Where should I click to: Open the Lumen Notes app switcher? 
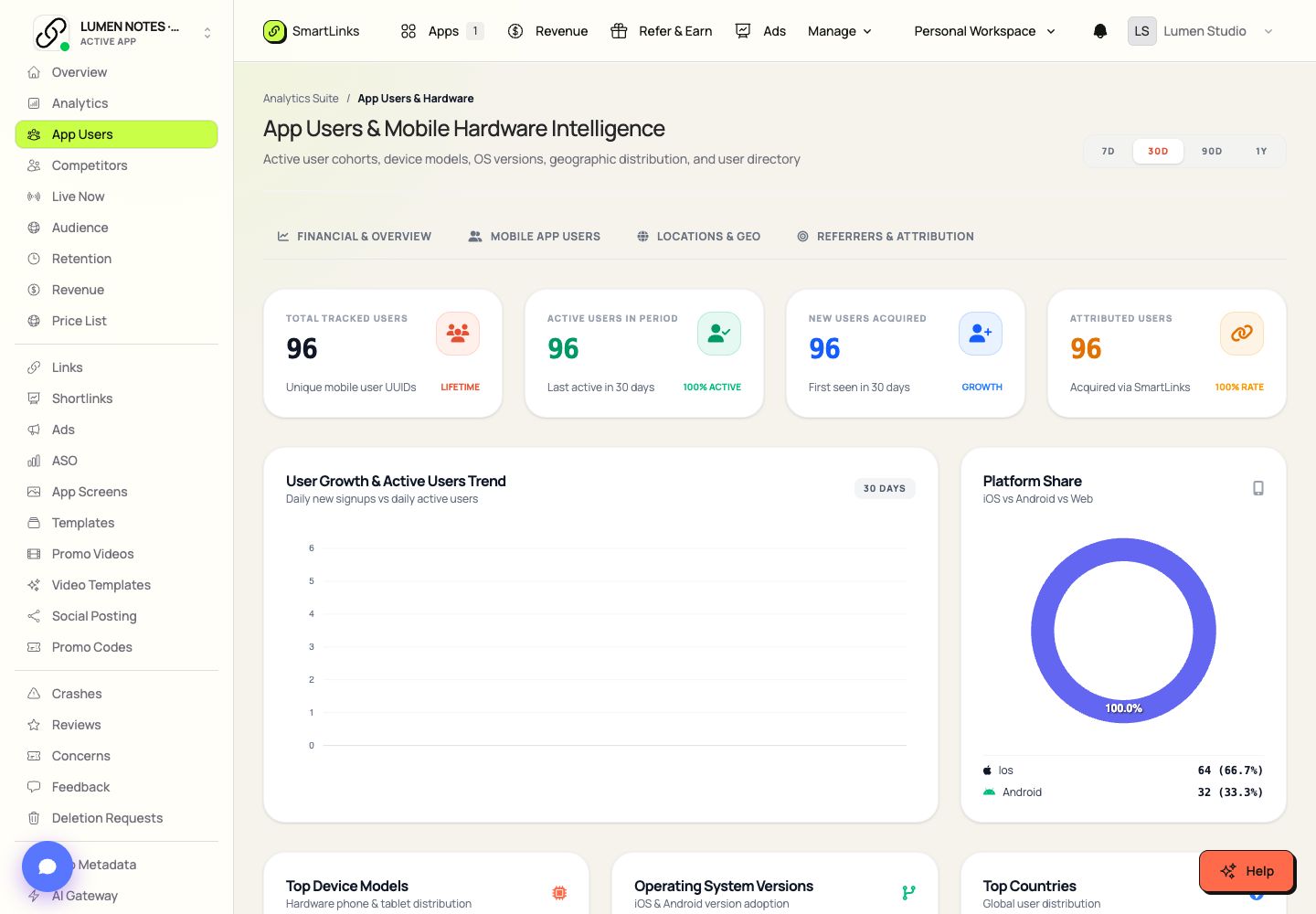pos(123,33)
